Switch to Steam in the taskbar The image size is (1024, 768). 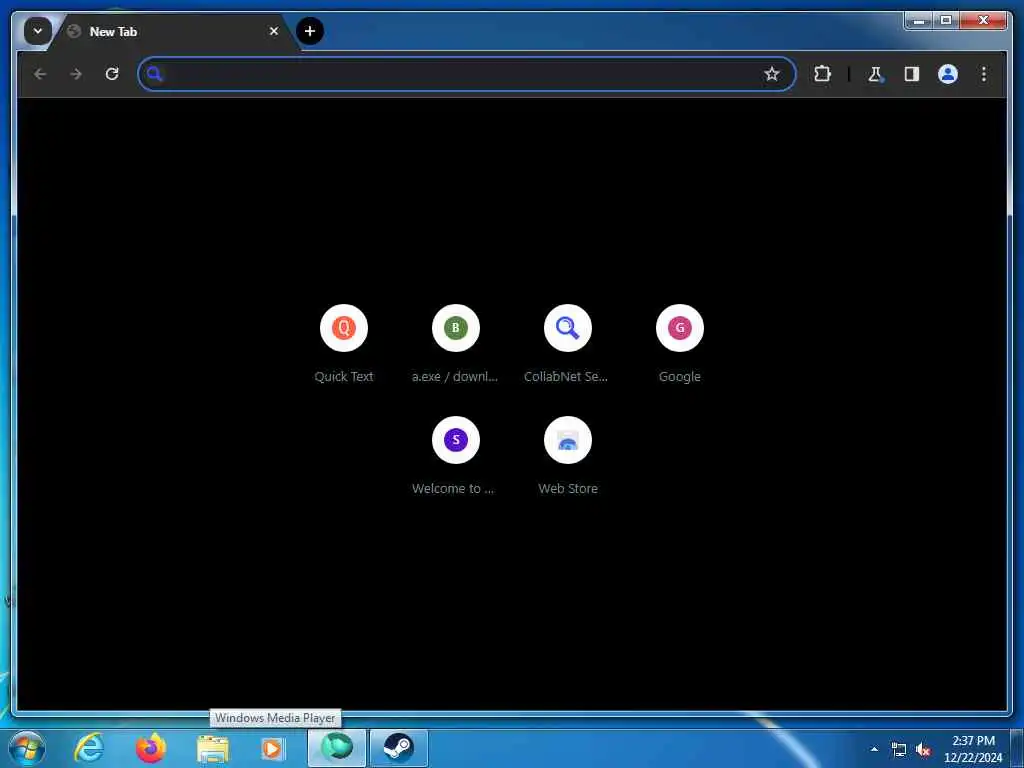click(x=399, y=748)
